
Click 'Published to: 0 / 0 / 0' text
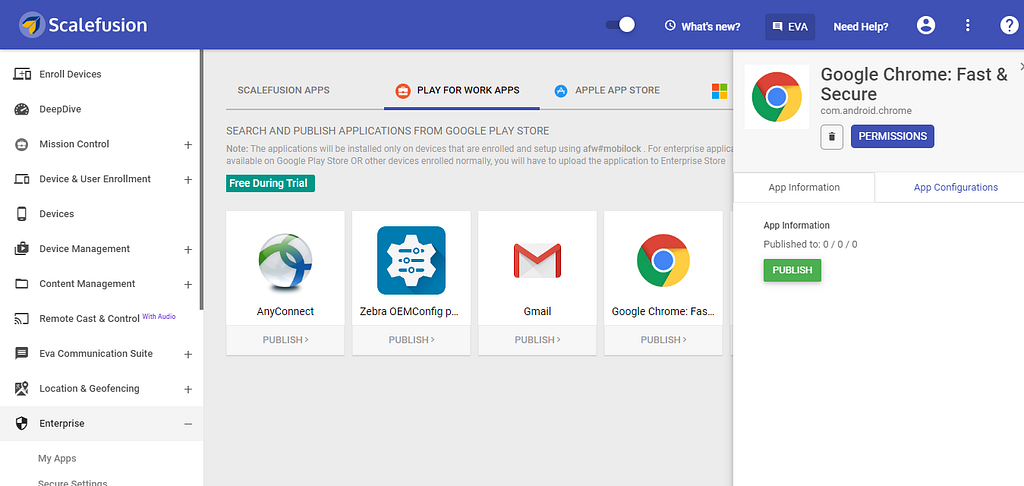pyautogui.click(x=810, y=244)
